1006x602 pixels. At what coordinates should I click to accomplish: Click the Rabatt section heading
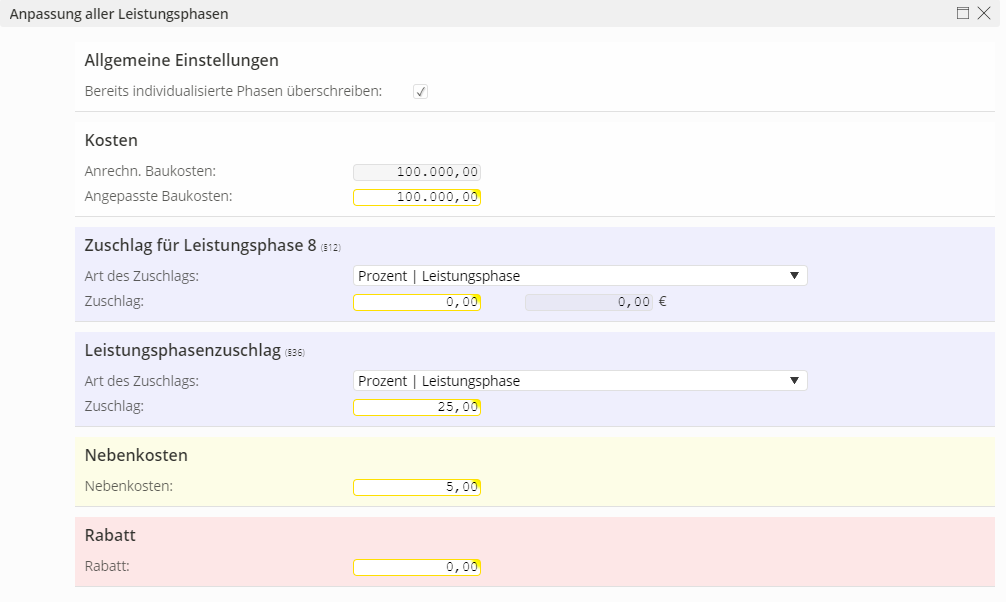(110, 535)
